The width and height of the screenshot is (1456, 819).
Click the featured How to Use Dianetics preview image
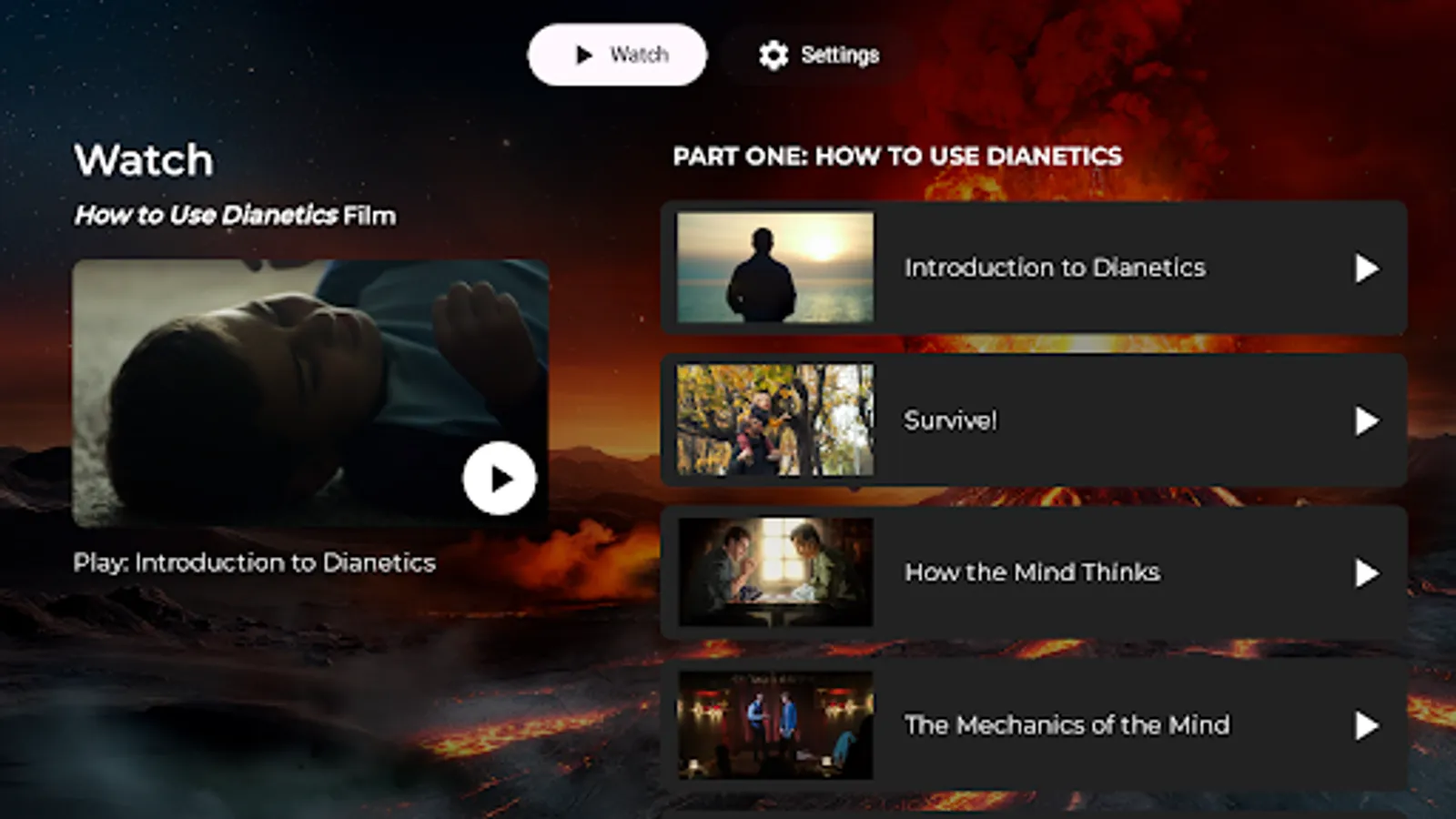coord(312,396)
